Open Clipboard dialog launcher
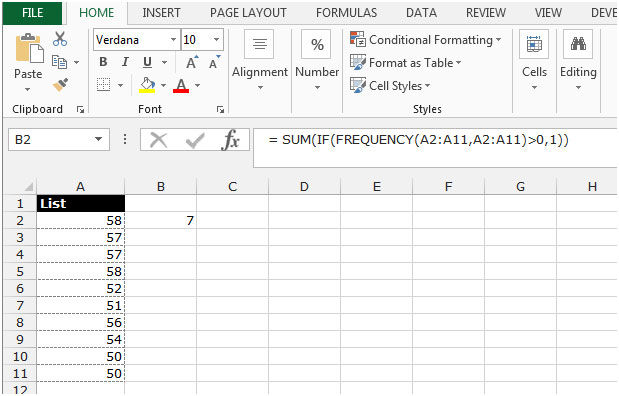The image size is (619, 396). click(x=81, y=110)
